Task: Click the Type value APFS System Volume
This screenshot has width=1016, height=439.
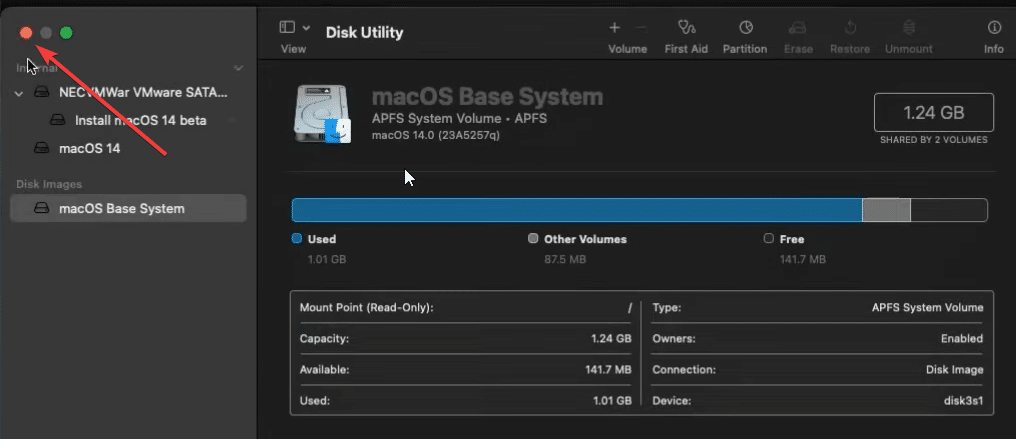Action: pyautogui.click(x=927, y=308)
